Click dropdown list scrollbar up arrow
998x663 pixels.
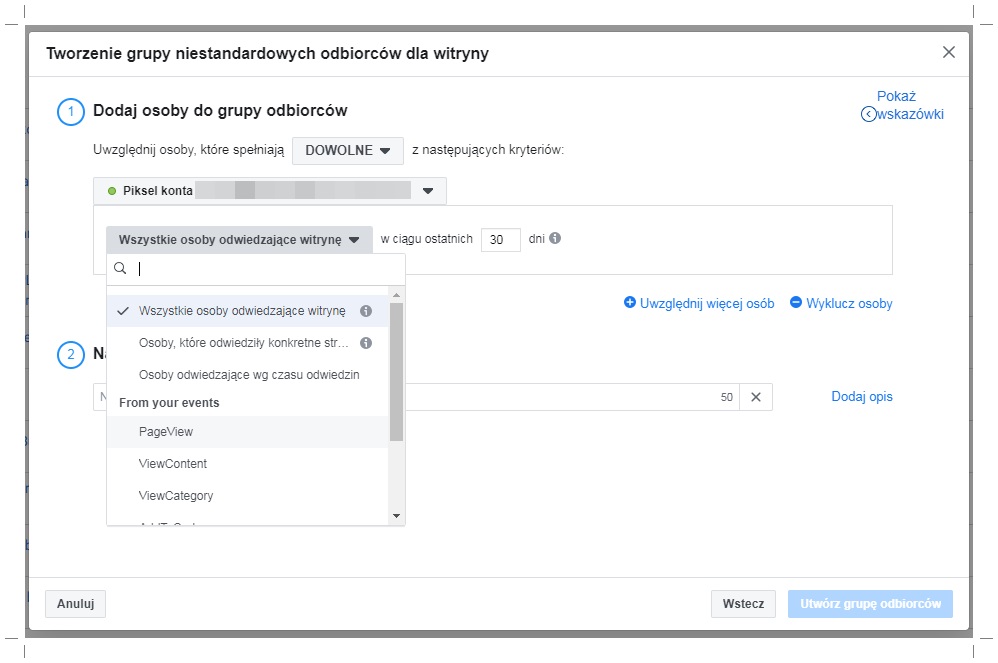click(397, 295)
